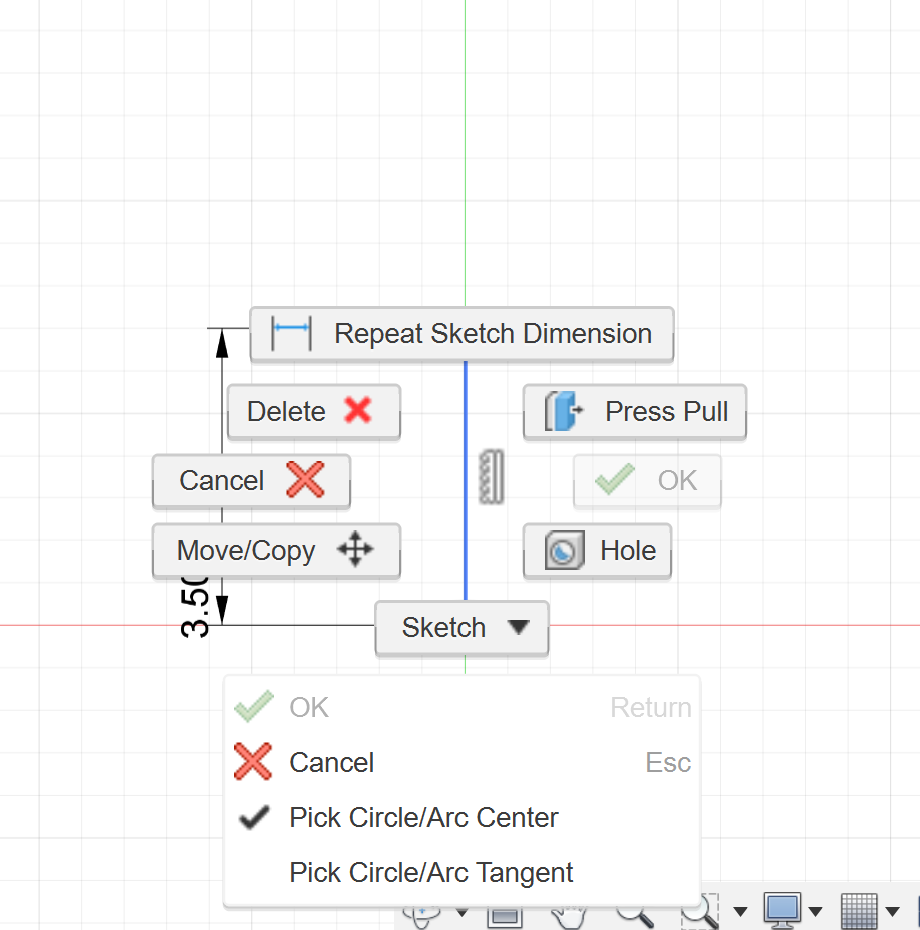Choose Cancel from the context menu
This screenshot has height=930, width=920.
(330, 762)
